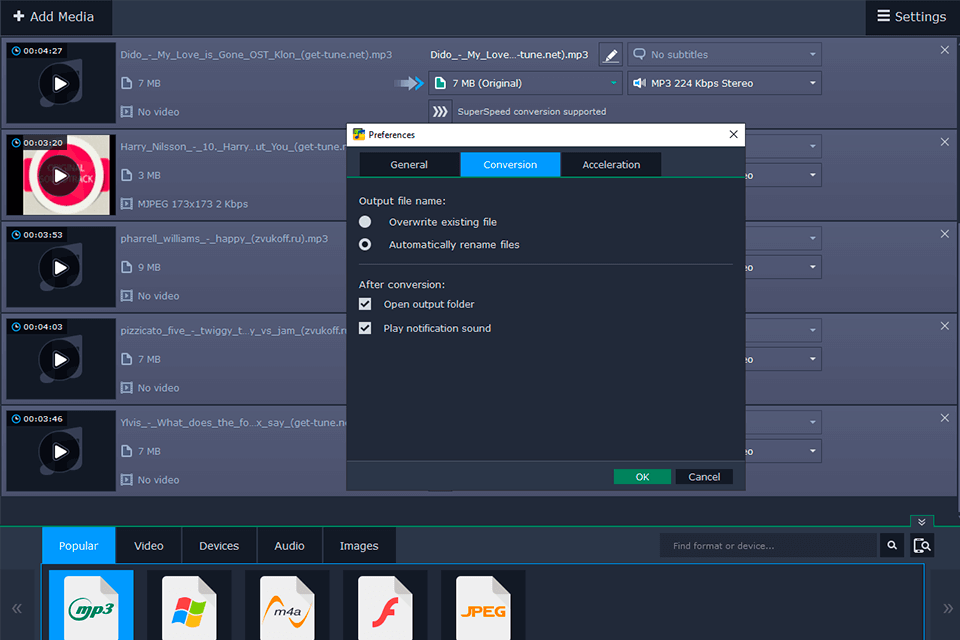Select the MP3 format icon

[90, 605]
